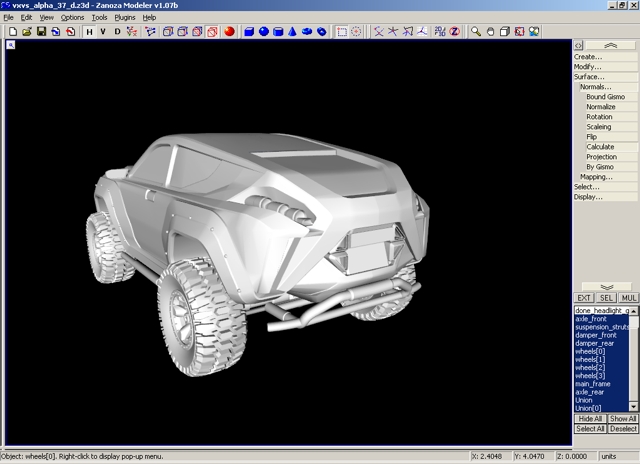Click the New file icon

[12, 32]
